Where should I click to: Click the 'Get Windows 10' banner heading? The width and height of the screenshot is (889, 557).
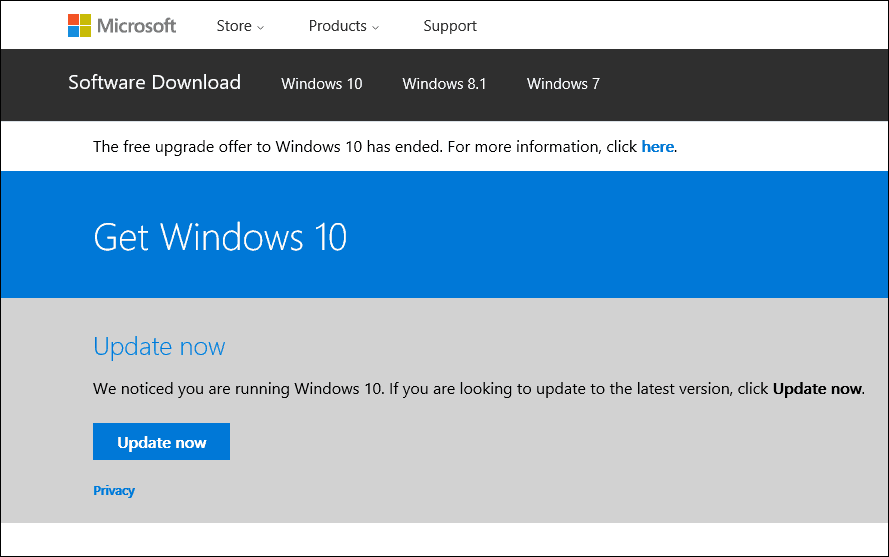coord(220,237)
